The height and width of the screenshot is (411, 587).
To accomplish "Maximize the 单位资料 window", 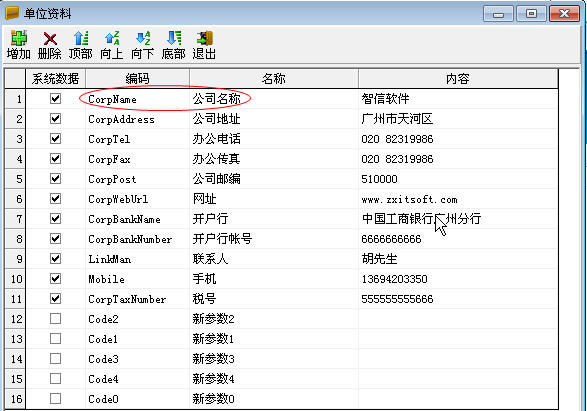I will click(x=531, y=14).
